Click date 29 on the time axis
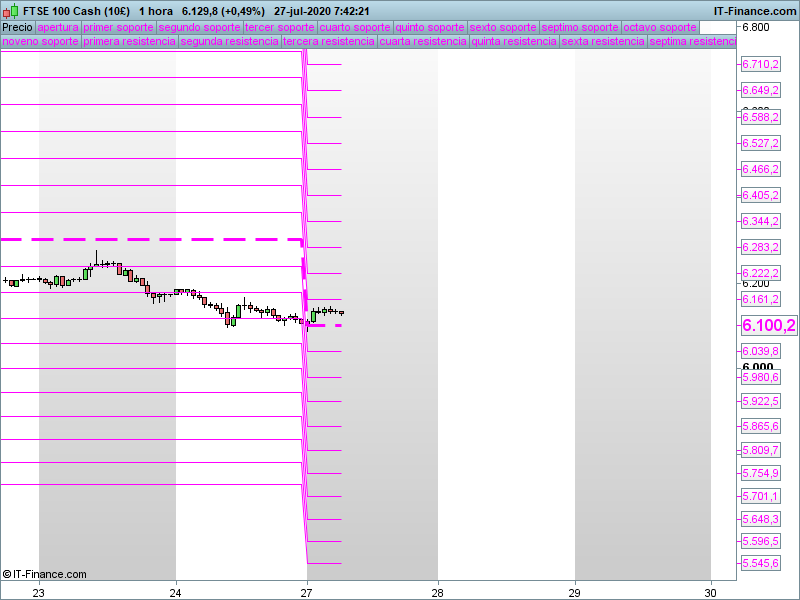This screenshot has height=600, width=800. [574, 593]
